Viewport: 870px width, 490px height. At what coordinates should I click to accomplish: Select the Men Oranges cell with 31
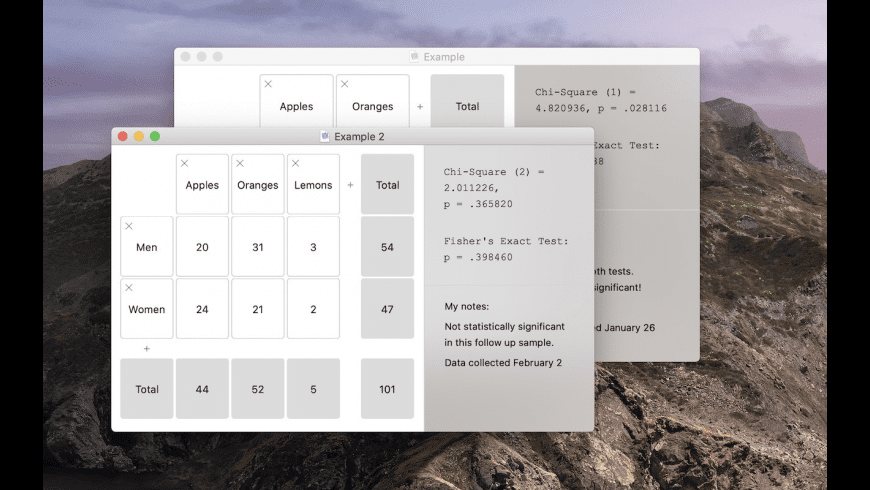coord(257,247)
